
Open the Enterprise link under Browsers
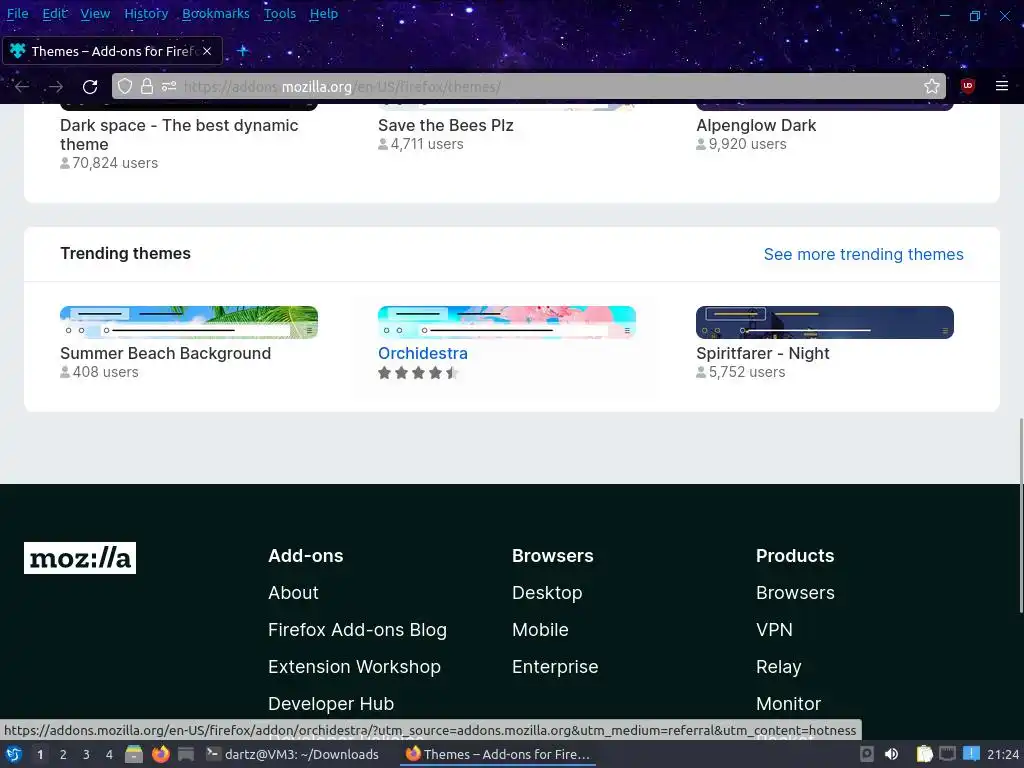pos(555,667)
